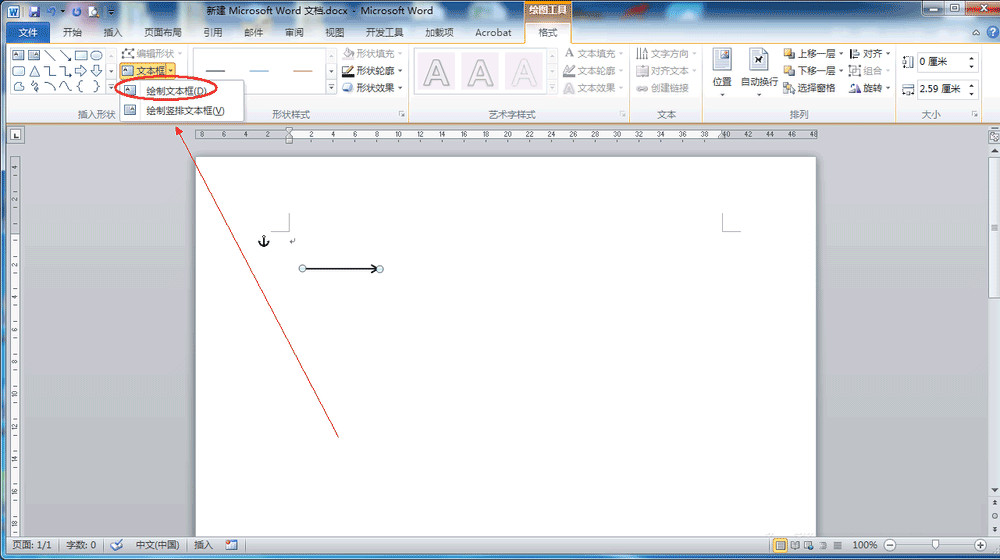The height and width of the screenshot is (560, 1000).
Task: Select the Line shape in shapes gallery
Action: [50, 55]
